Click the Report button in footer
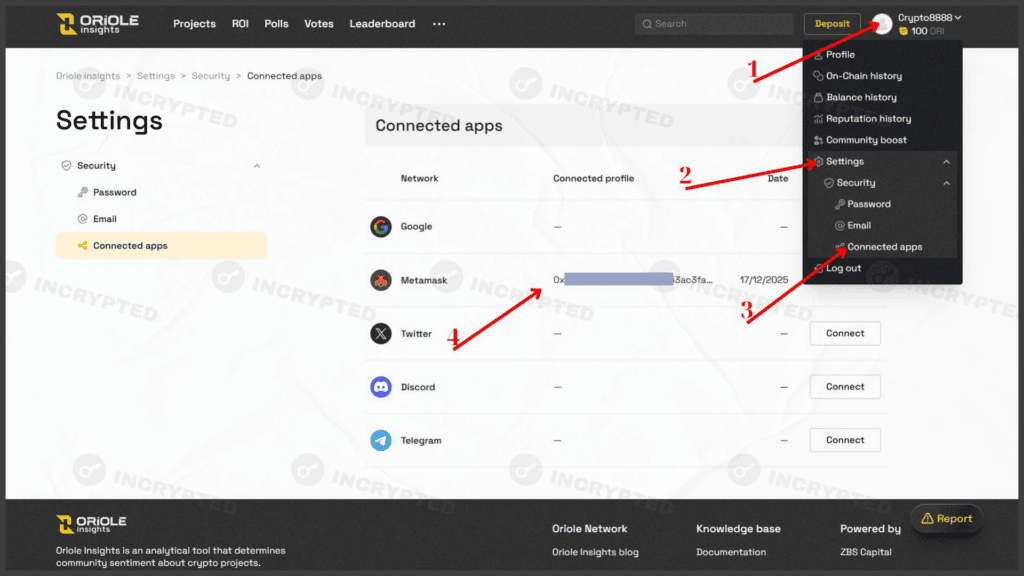This screenshot has width=1024, height=576. (946, 519)
